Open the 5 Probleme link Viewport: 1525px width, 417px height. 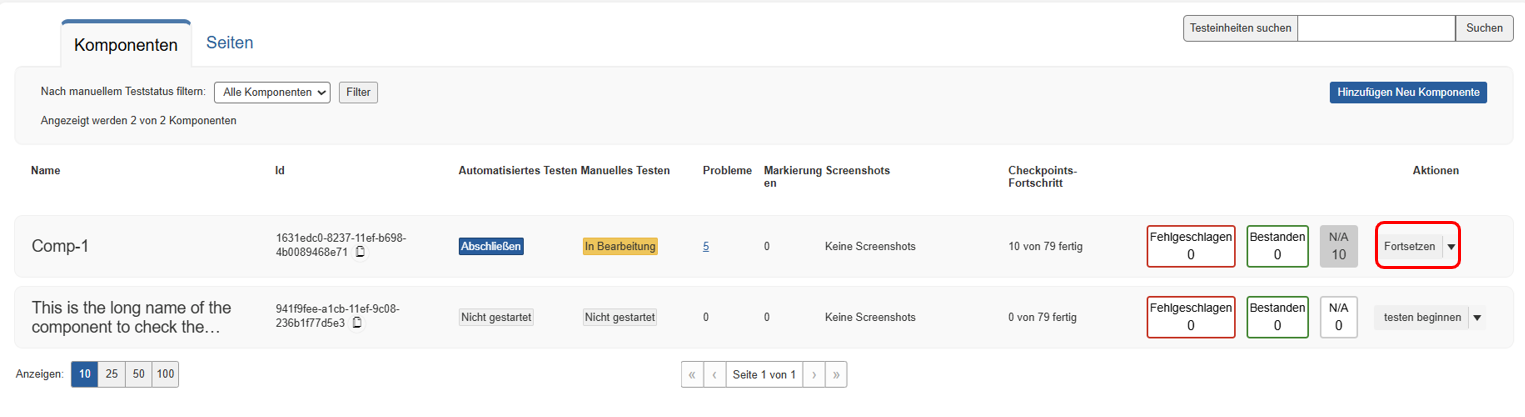pos(706,246)
